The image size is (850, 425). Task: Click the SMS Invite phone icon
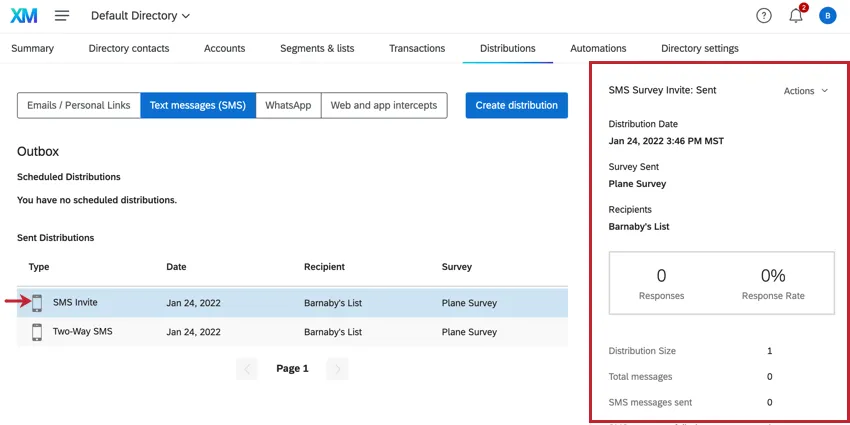[x=37, y=302]
